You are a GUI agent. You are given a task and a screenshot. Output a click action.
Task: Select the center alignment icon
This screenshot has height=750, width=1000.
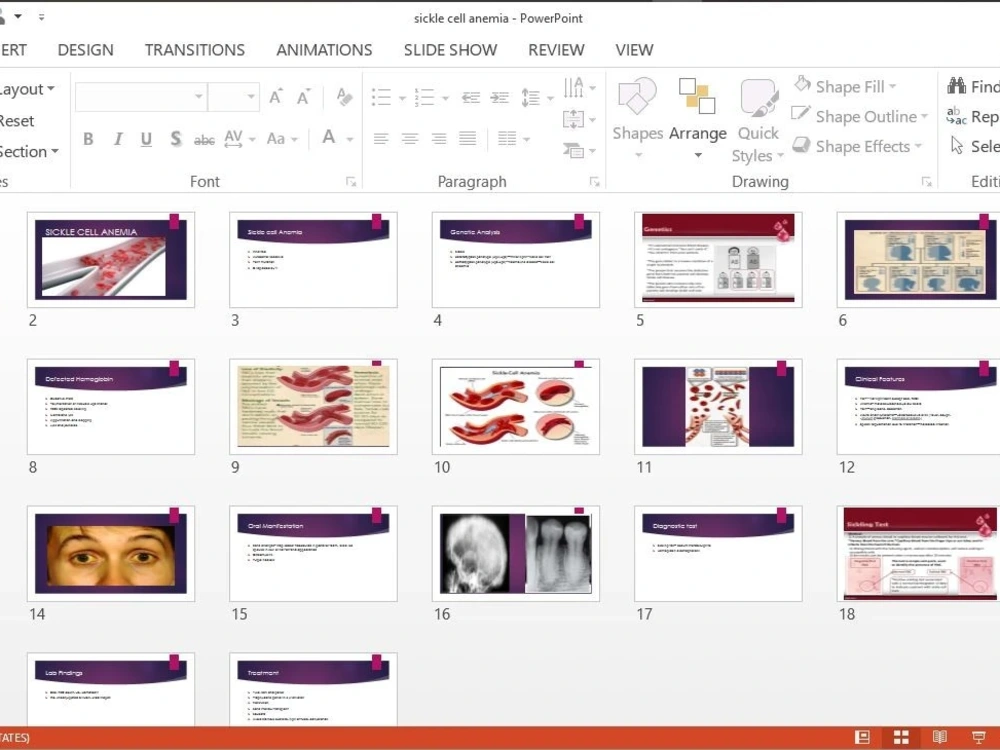(409, 138)
